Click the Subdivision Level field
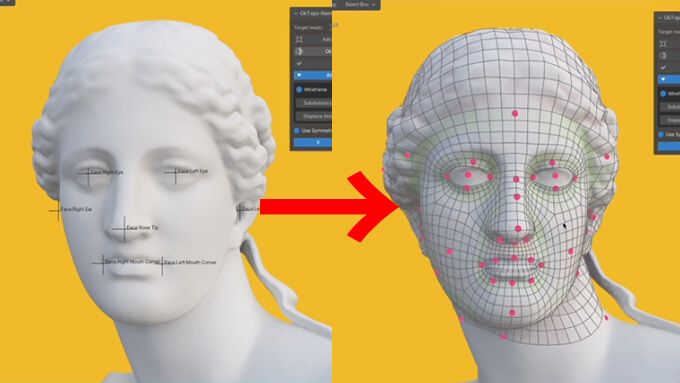The width and height of the screenshot is (680, 383). [314, 103]
